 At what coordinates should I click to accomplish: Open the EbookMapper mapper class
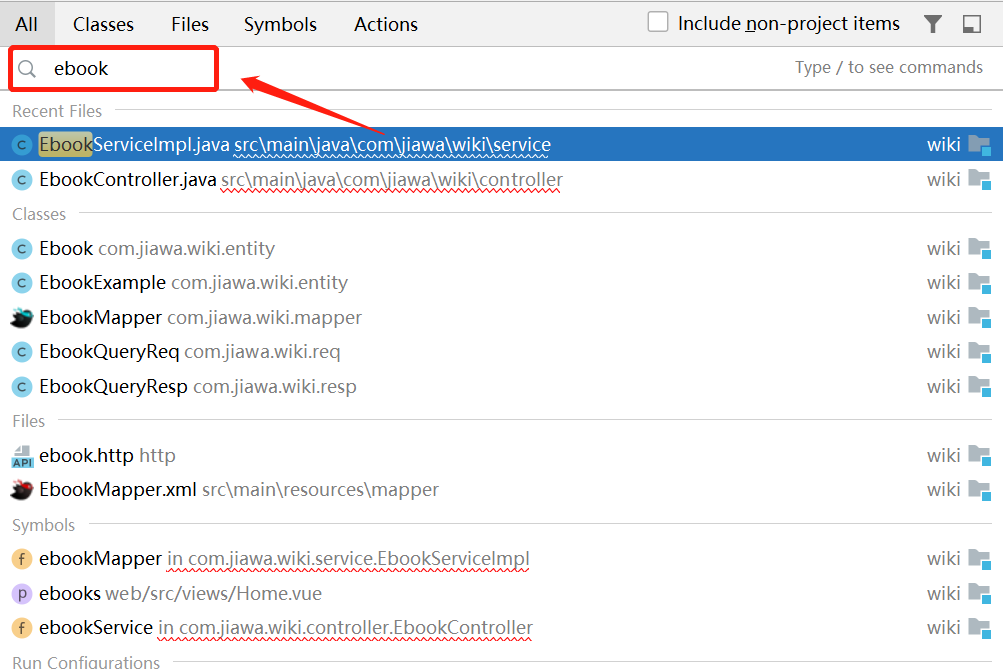click(x=502, y=317)
